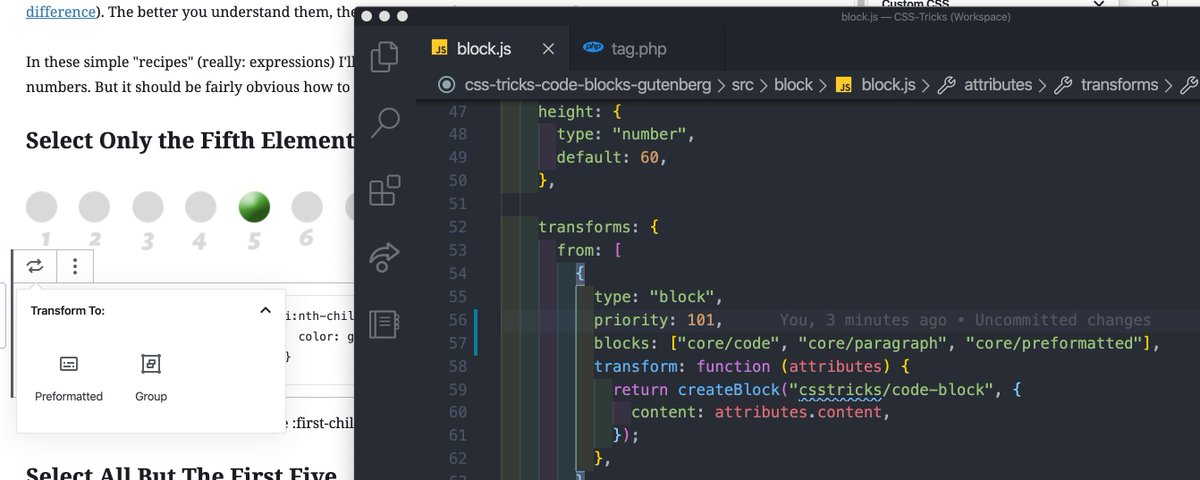Open the Live Share activity bar icon
This screenshot has width=1200, height=480.
click(x=385, y=258)
